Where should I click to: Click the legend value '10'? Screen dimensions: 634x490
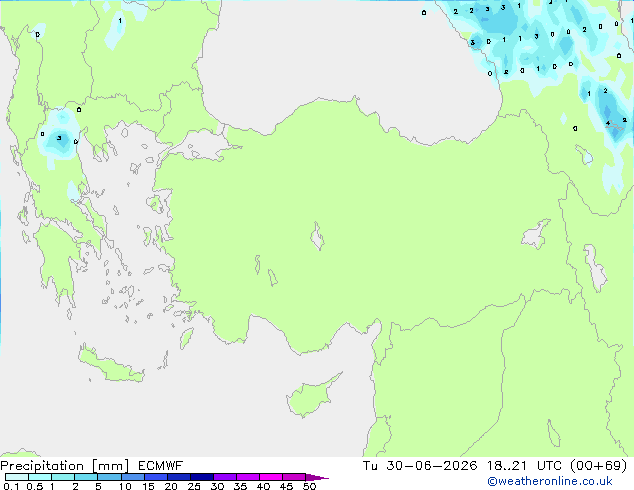pos(125,486)
